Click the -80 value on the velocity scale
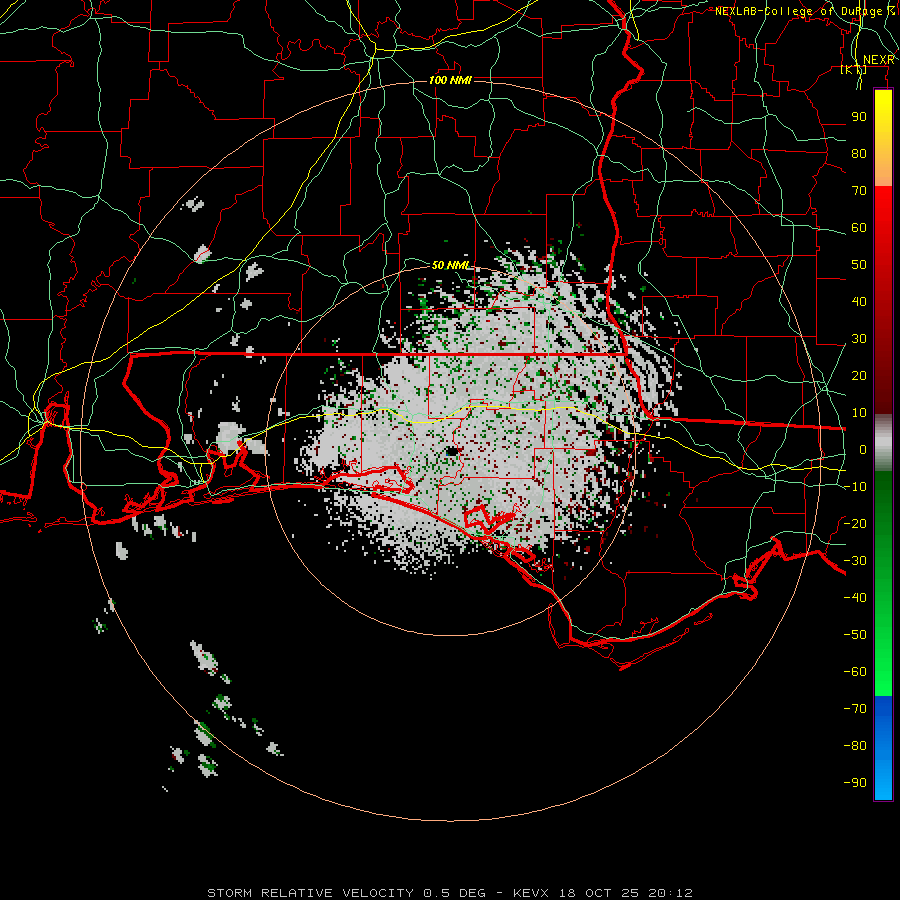The width and height of the screenshot is (900, 900). 855,746
